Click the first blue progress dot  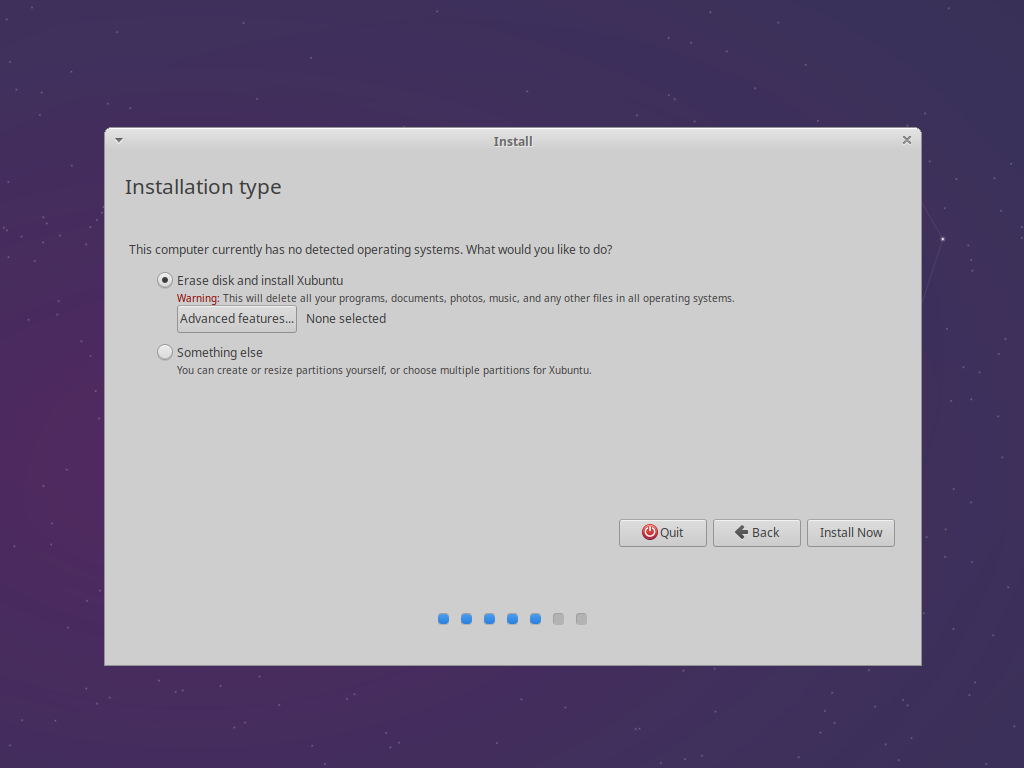point(443,619)
